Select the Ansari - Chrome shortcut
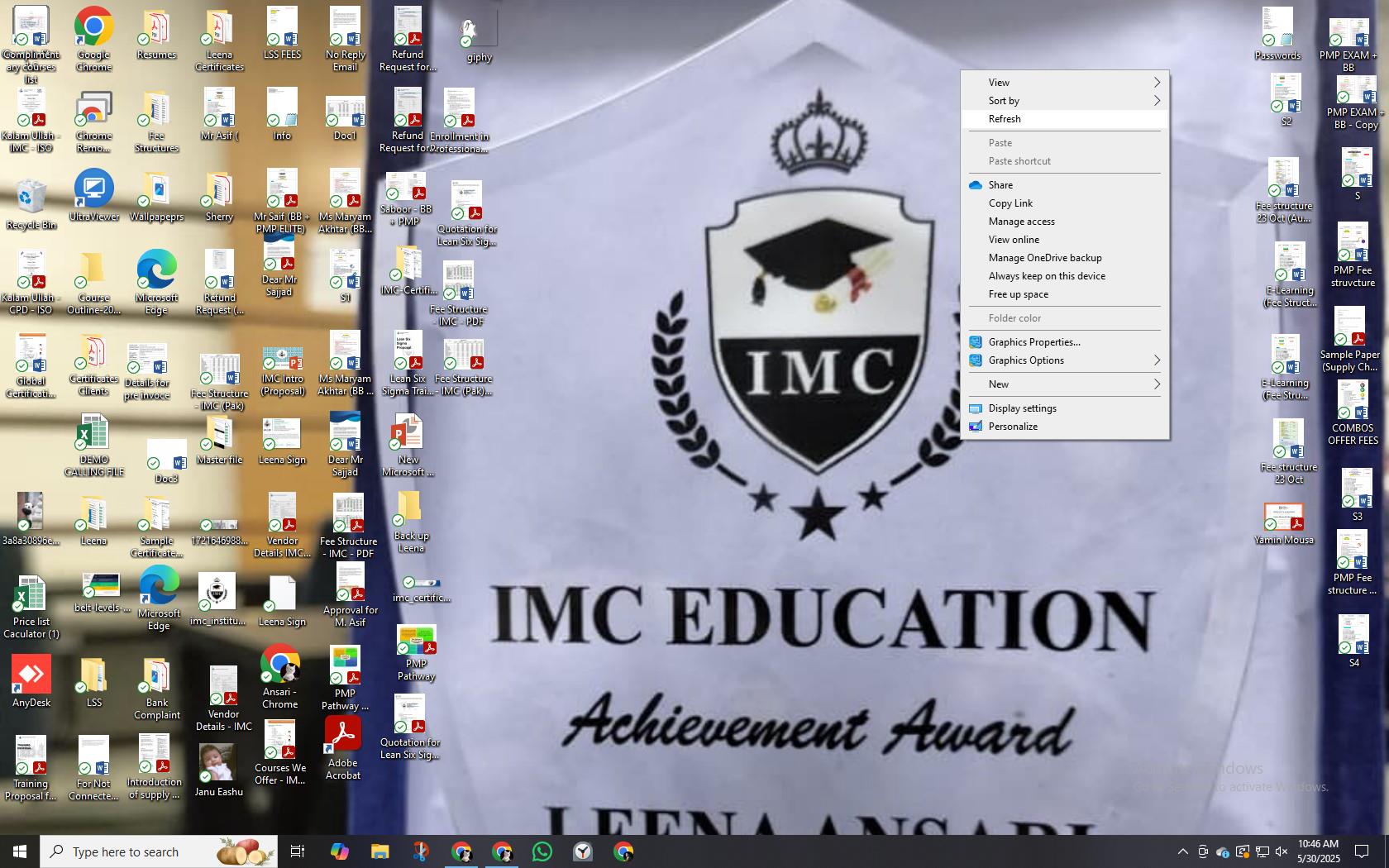1389x868 pixels. 279,677
